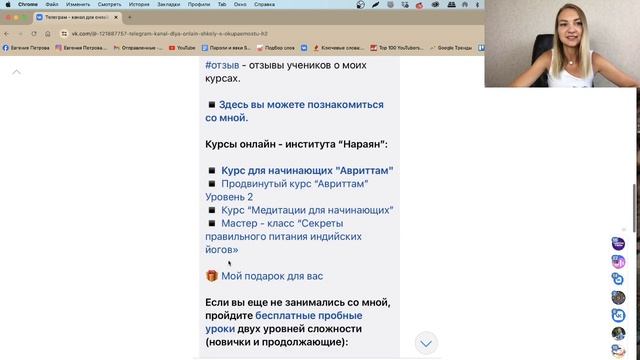Open Мастер-класс Секреты правильного питания link
The width and height of the screenshot is (640, 360).
click(x=283, y=236)
